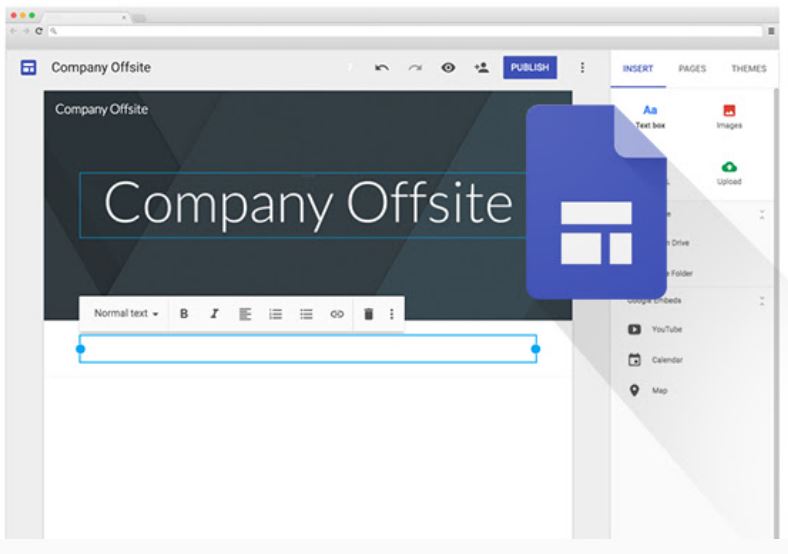788x554 pixels.
Task: Reload the page in the browser
Action: click(x=39, y=31)
